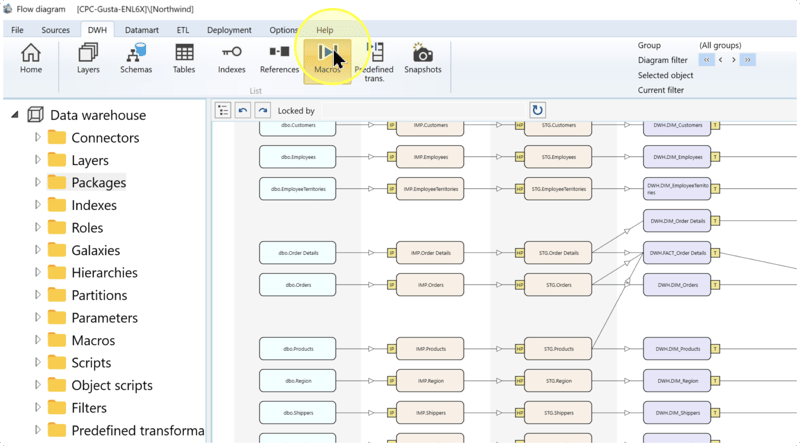Select the DWH ribbon tab

97,30
